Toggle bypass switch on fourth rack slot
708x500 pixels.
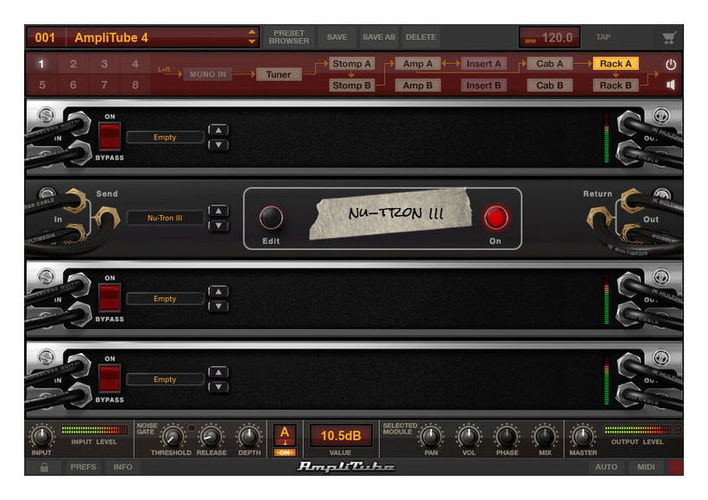(110, 379)
